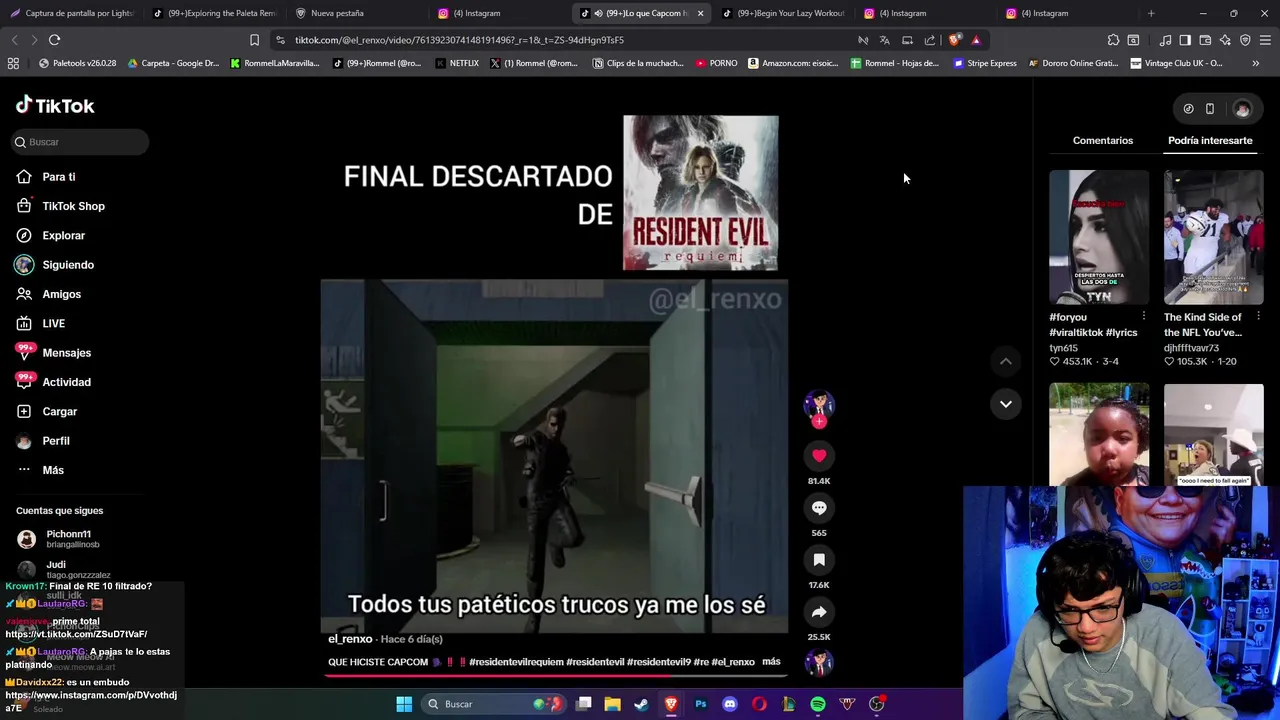Open Windows Start menu
This screenshot has width=1280, height=720.
(404, 704)
